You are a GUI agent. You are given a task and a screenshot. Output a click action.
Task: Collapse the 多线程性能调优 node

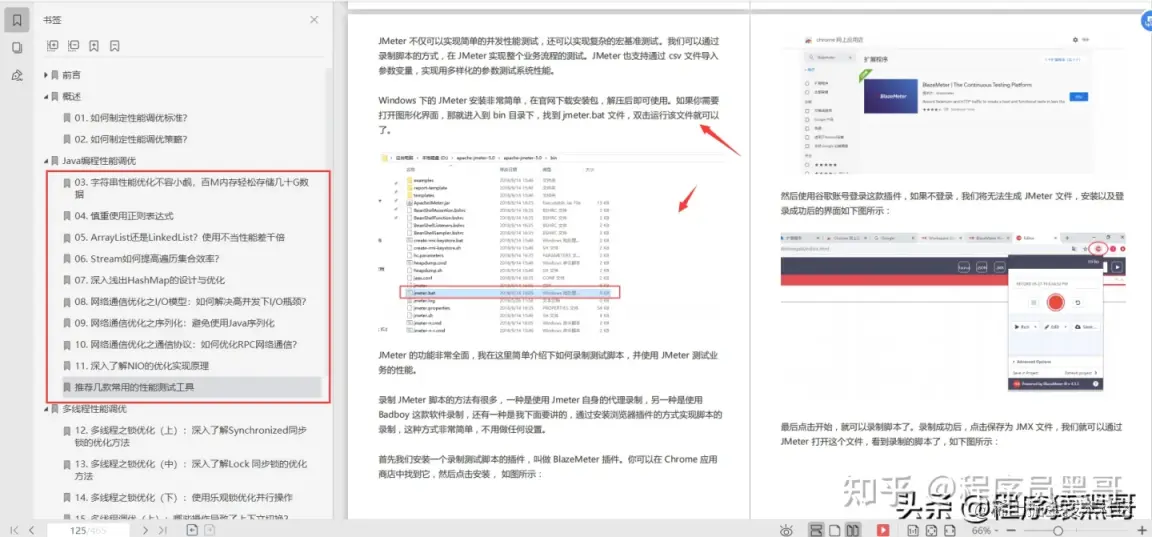(46, 408)
